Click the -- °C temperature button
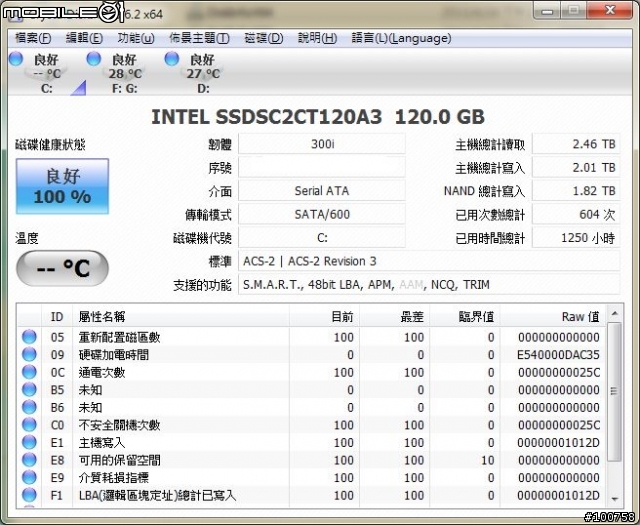The height and width of the screenshot is (525, 640). click(62, 268)
